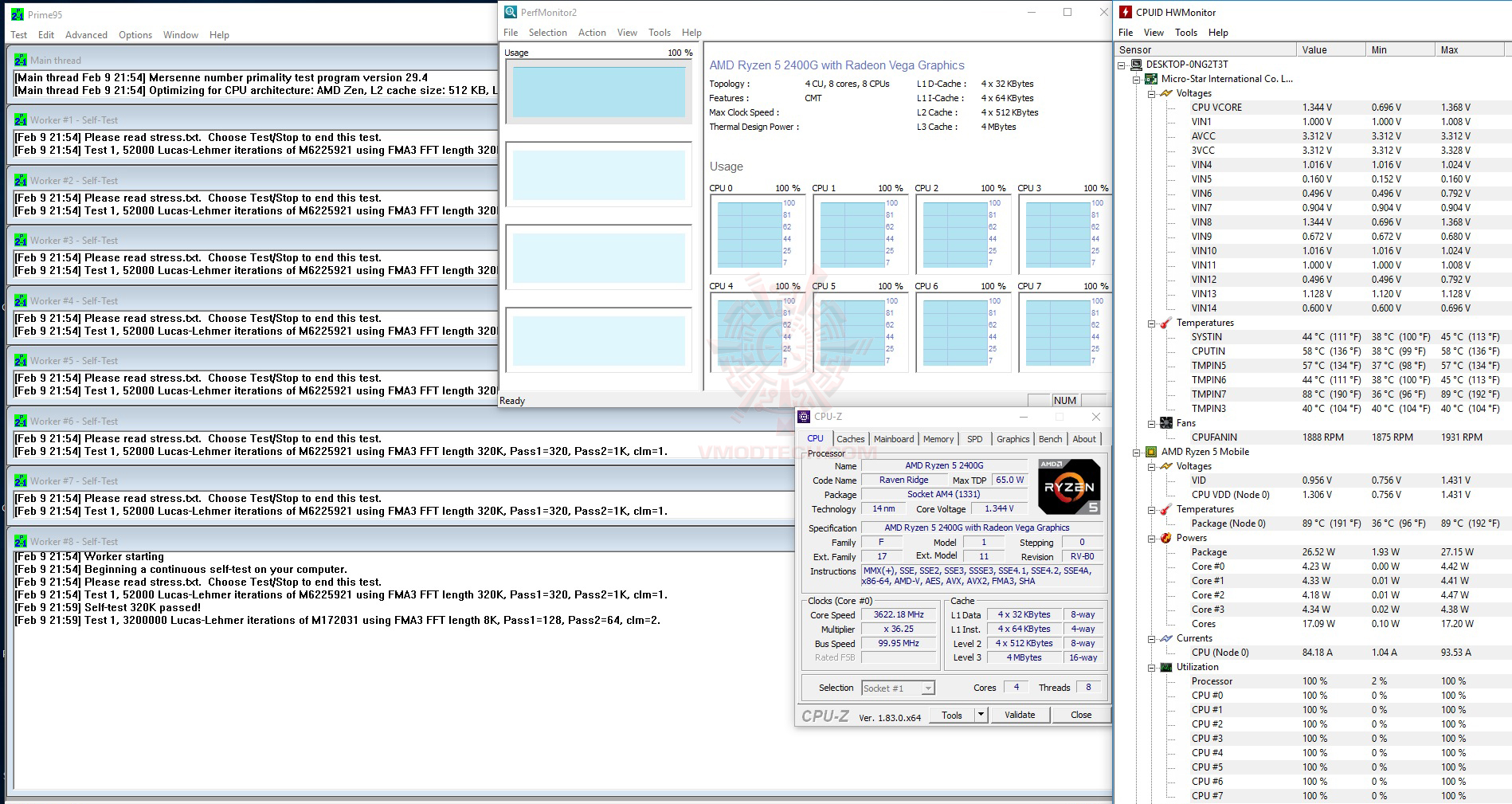Image resolution: width=1512 pixels, height=804 pixels.
Task: Collapse the AMD Ryzen 5 Mobile node
Action: (x=1137, y=452)
